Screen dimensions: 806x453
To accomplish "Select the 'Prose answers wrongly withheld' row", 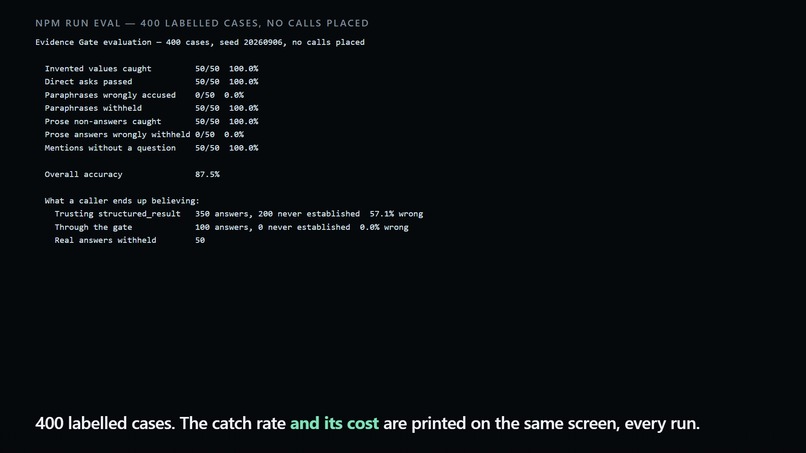I will pyautogui.click(x=144, y=135).
